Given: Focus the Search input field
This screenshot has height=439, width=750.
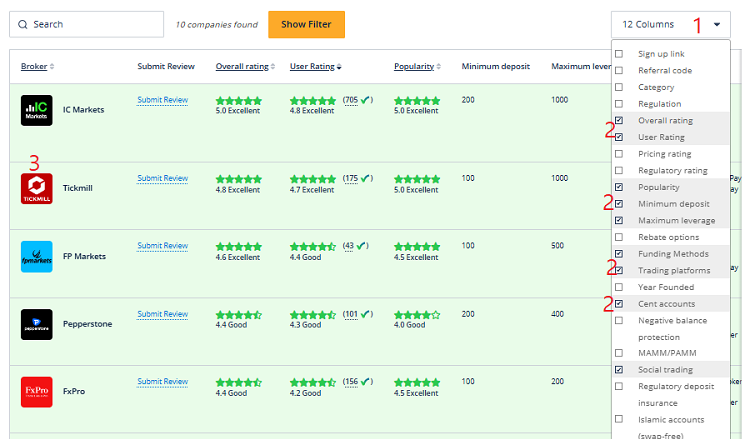Looking at the screenshot, I should pyautogui.click(x=87, y=24).
